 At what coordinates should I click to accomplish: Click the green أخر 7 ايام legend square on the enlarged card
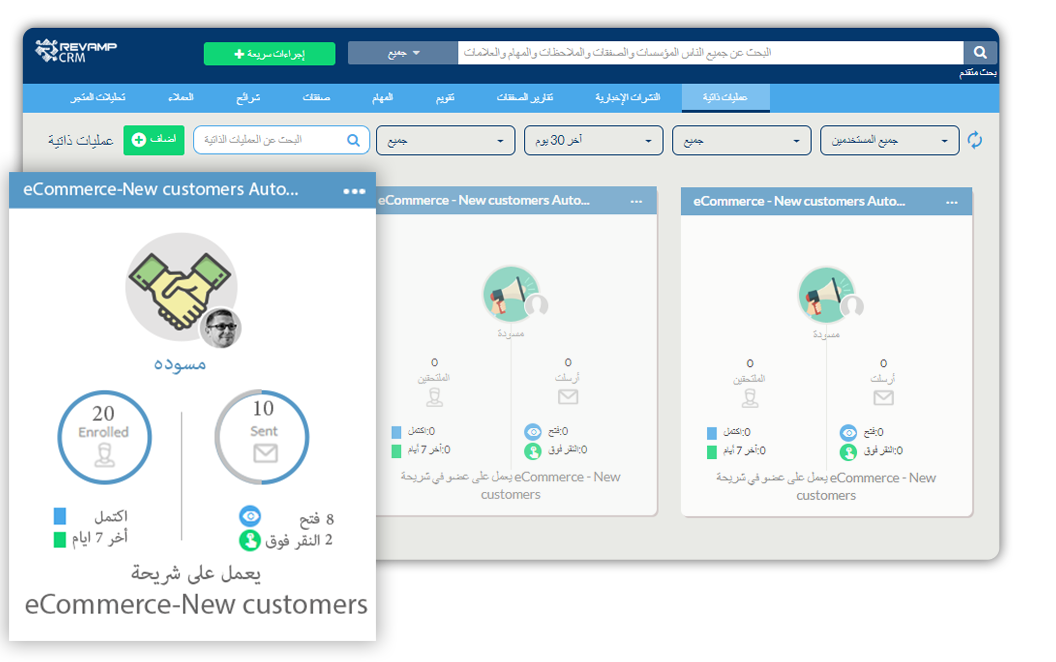(x=60, y=539)
